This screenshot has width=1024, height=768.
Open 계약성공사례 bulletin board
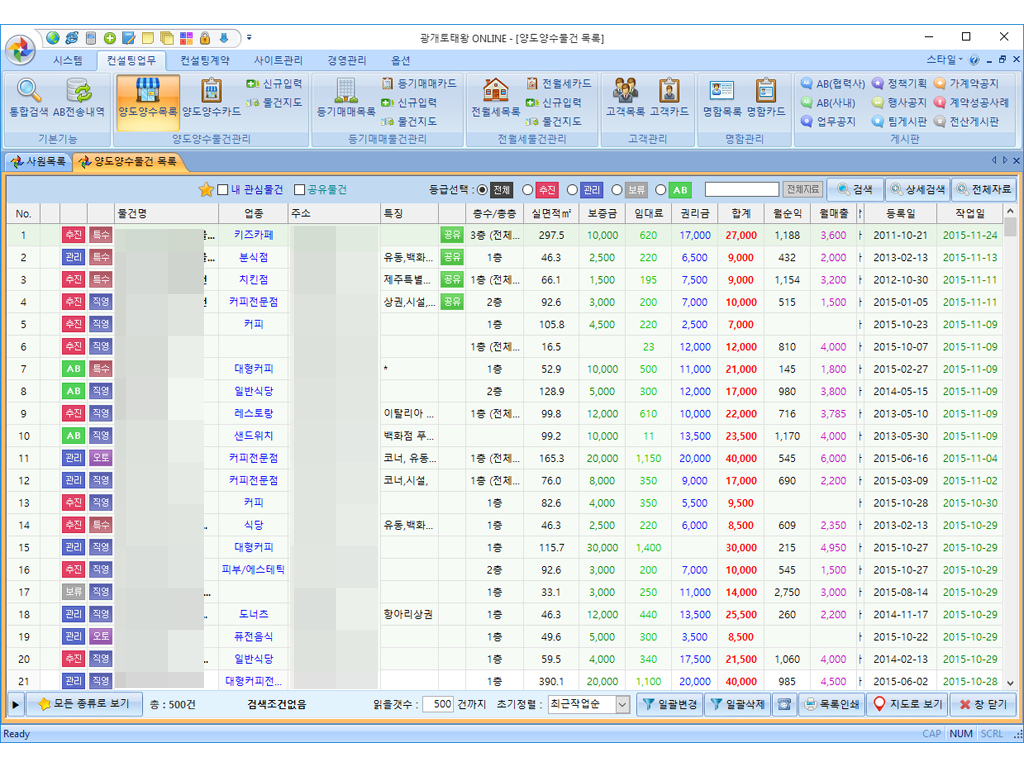[x=971, y=103]
